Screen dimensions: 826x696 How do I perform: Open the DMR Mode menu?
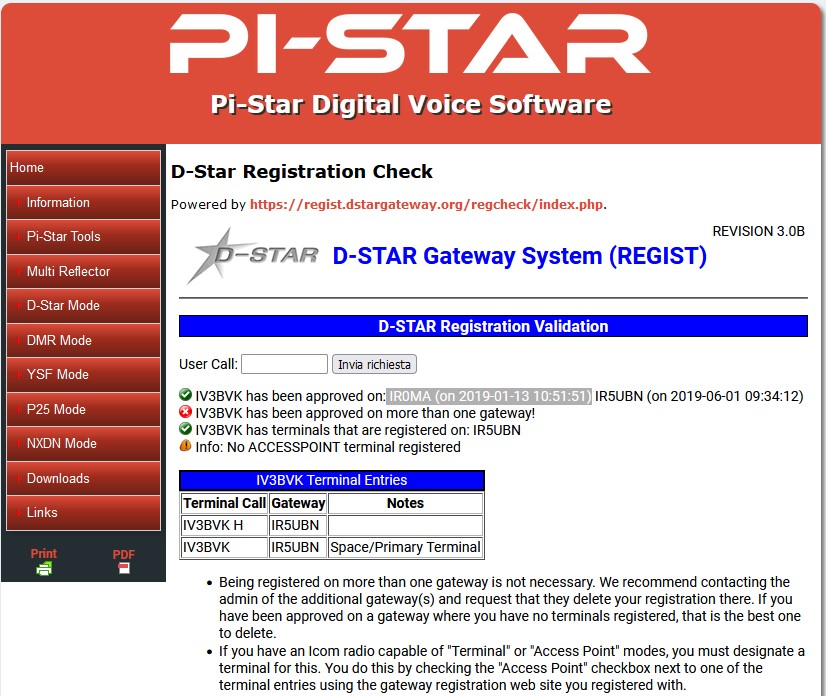[83, 340]
